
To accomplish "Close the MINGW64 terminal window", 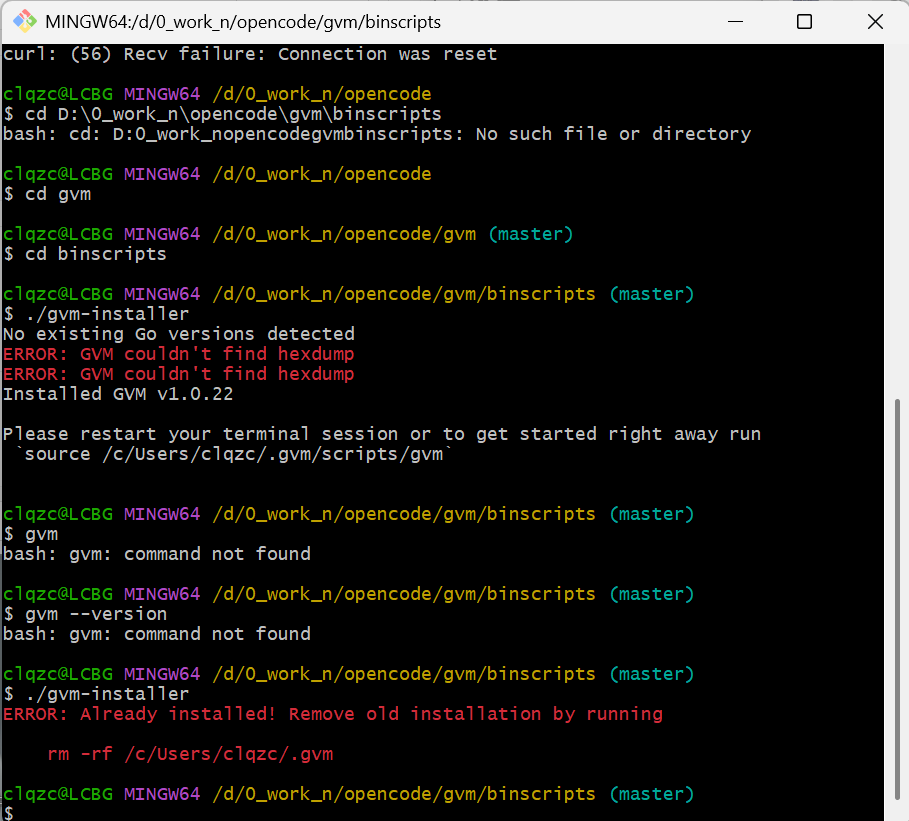I will click(875, 21).
